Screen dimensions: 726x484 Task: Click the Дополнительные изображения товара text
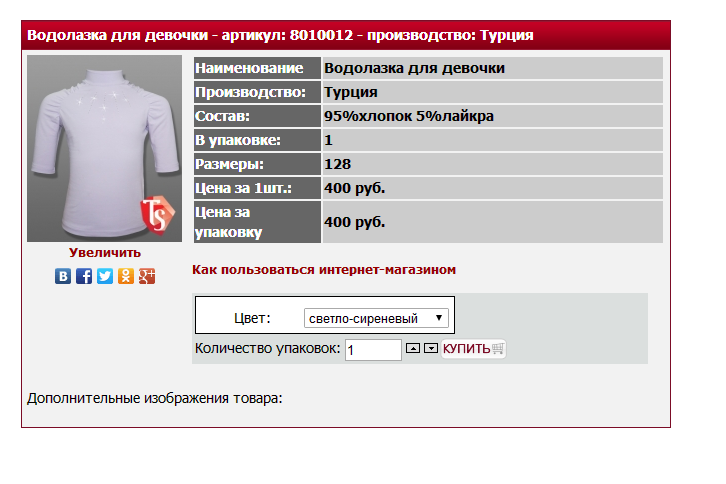[155, 398]
